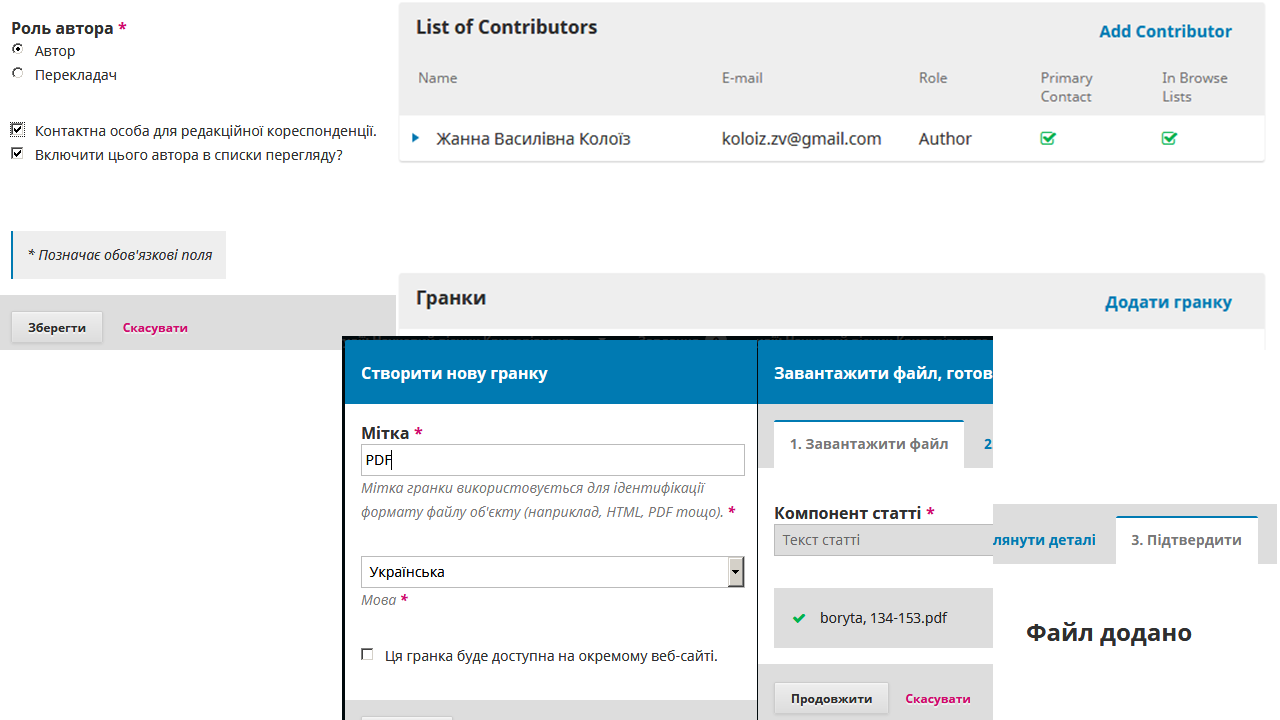
Task: Expand the Жанна Василівна Колоїз contributor row
Action: [416, 138]
